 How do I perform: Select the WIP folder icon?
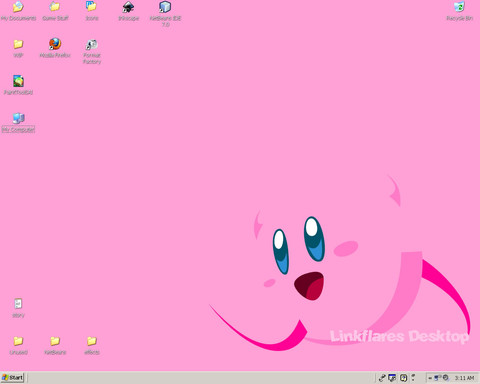[x=18, y=48]
